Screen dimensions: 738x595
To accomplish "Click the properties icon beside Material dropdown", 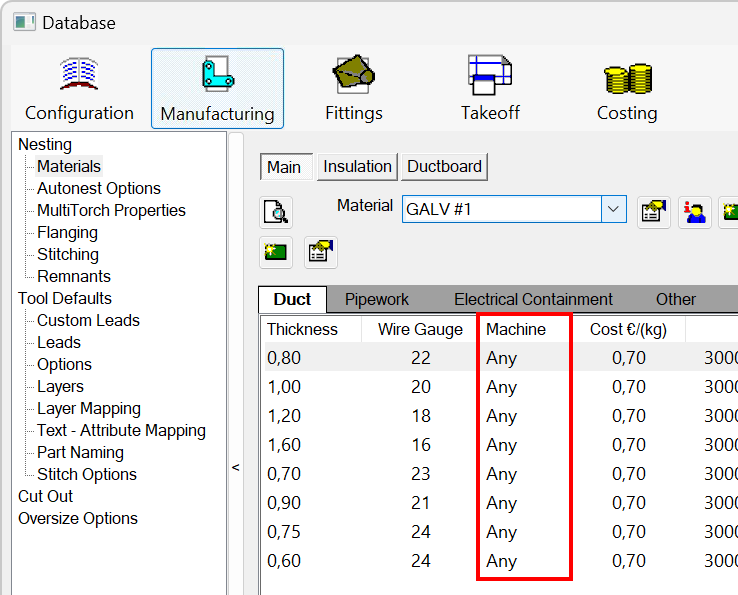I will click(x=654, y=211).
